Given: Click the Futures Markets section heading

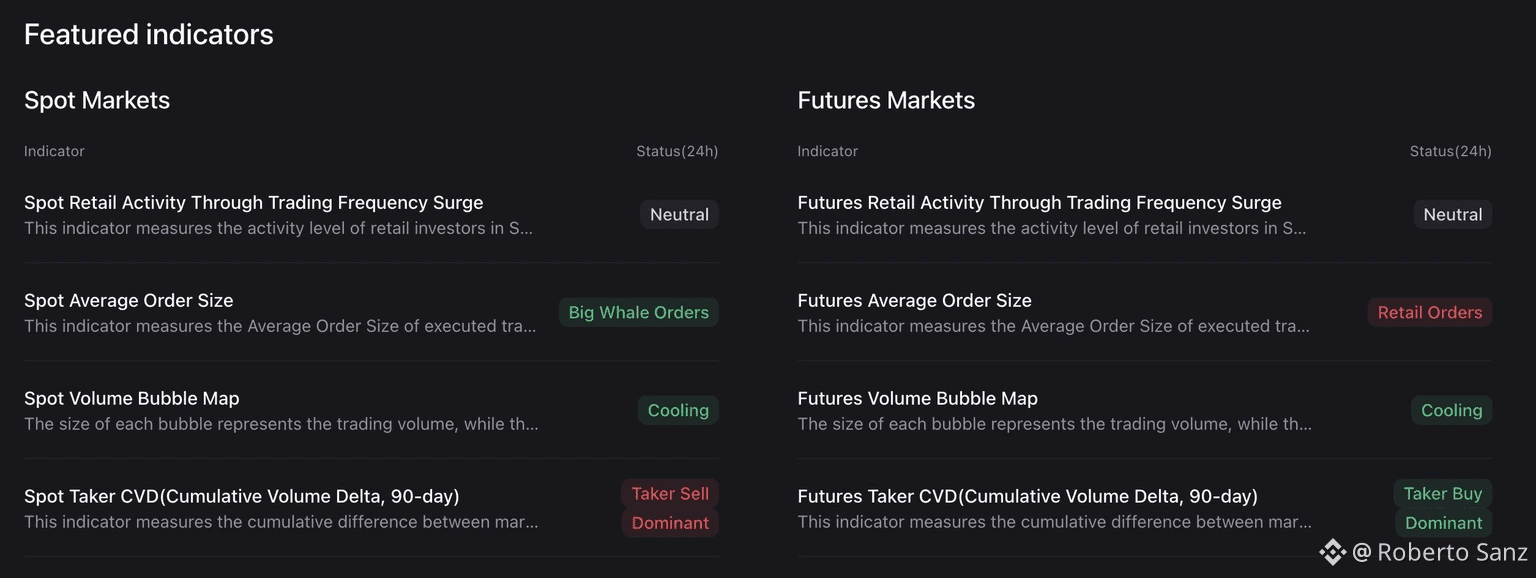Looking at the screenshot, I should [x=886, y=101].
